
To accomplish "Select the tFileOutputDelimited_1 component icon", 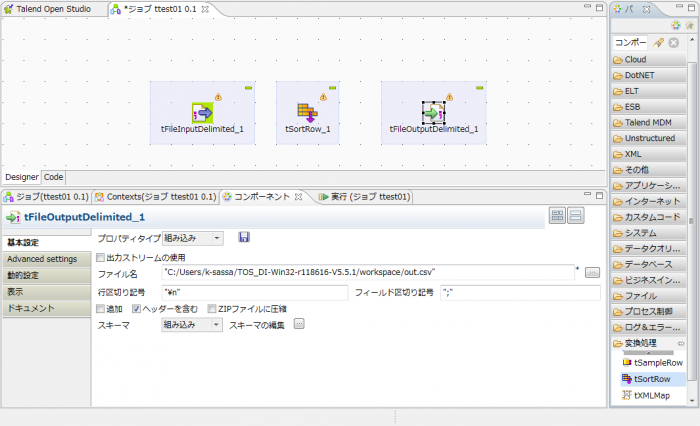I will (433, 113).
